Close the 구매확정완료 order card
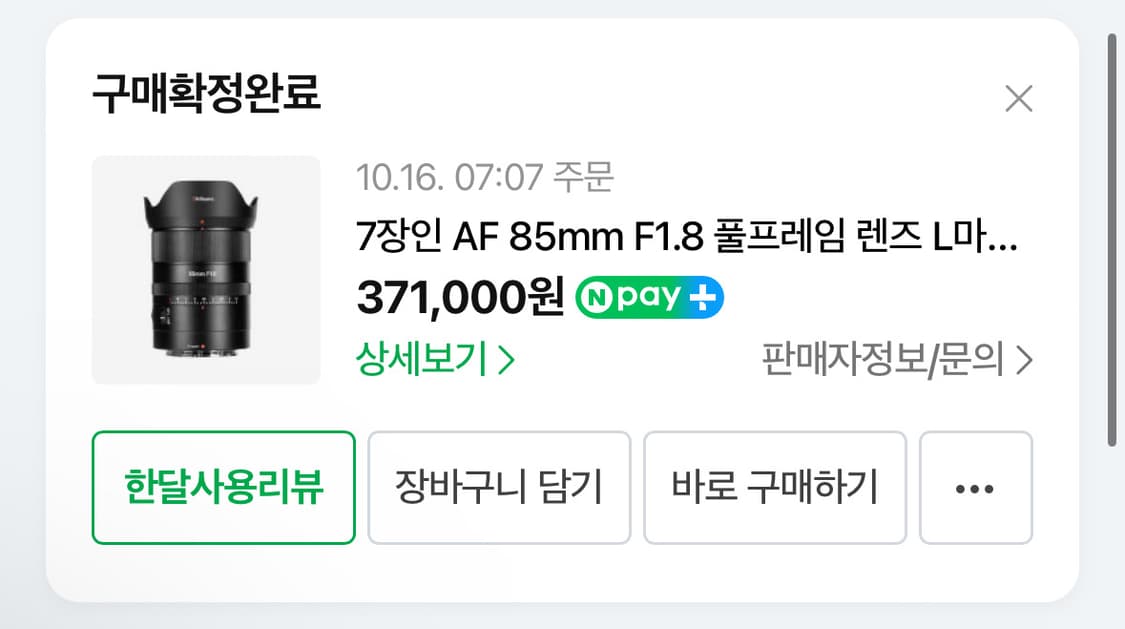Image resolution: width=1125 pixels, height=629 pixels. [x=1018, y=99]
